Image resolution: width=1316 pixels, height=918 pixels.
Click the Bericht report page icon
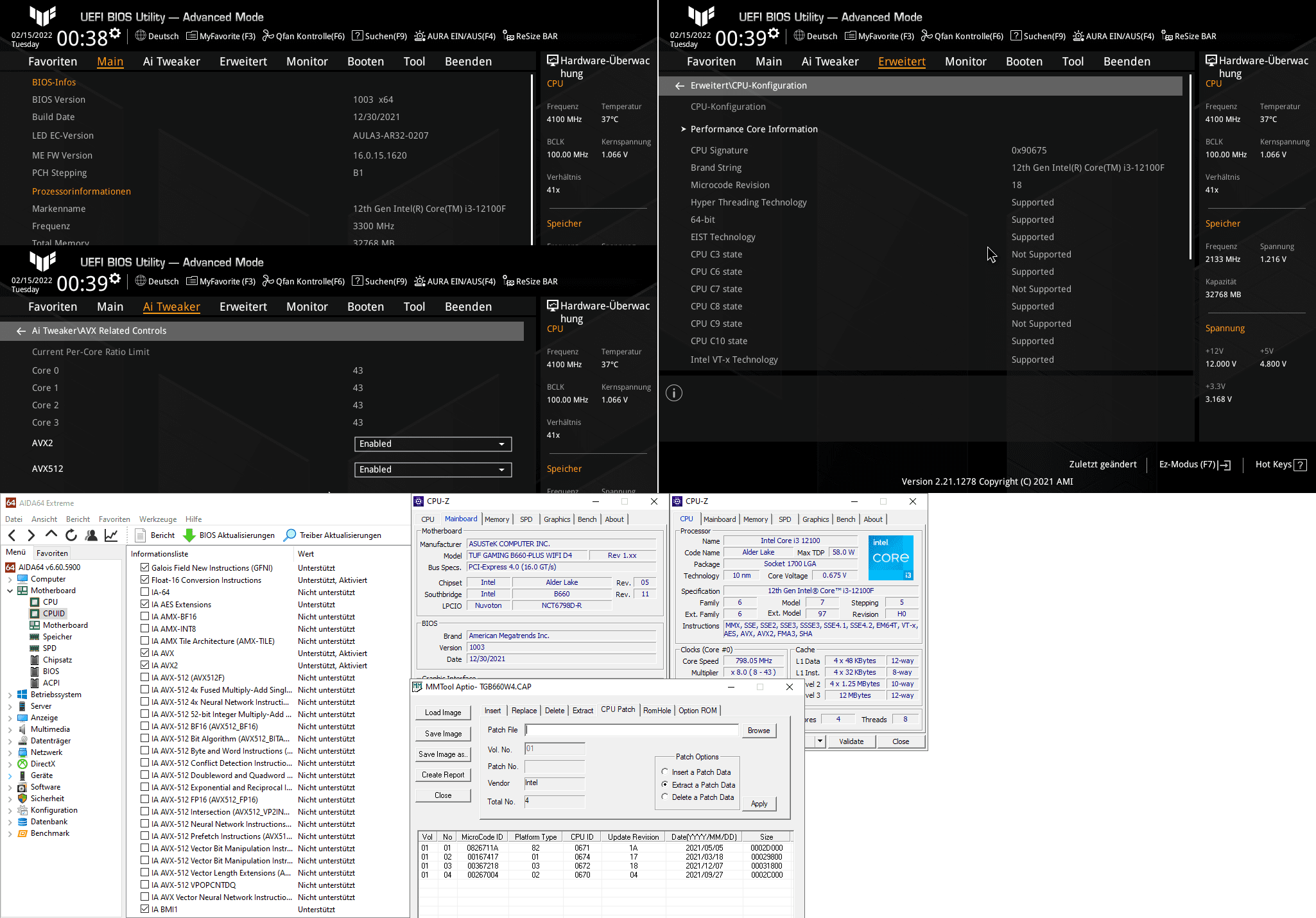point(141,535)
